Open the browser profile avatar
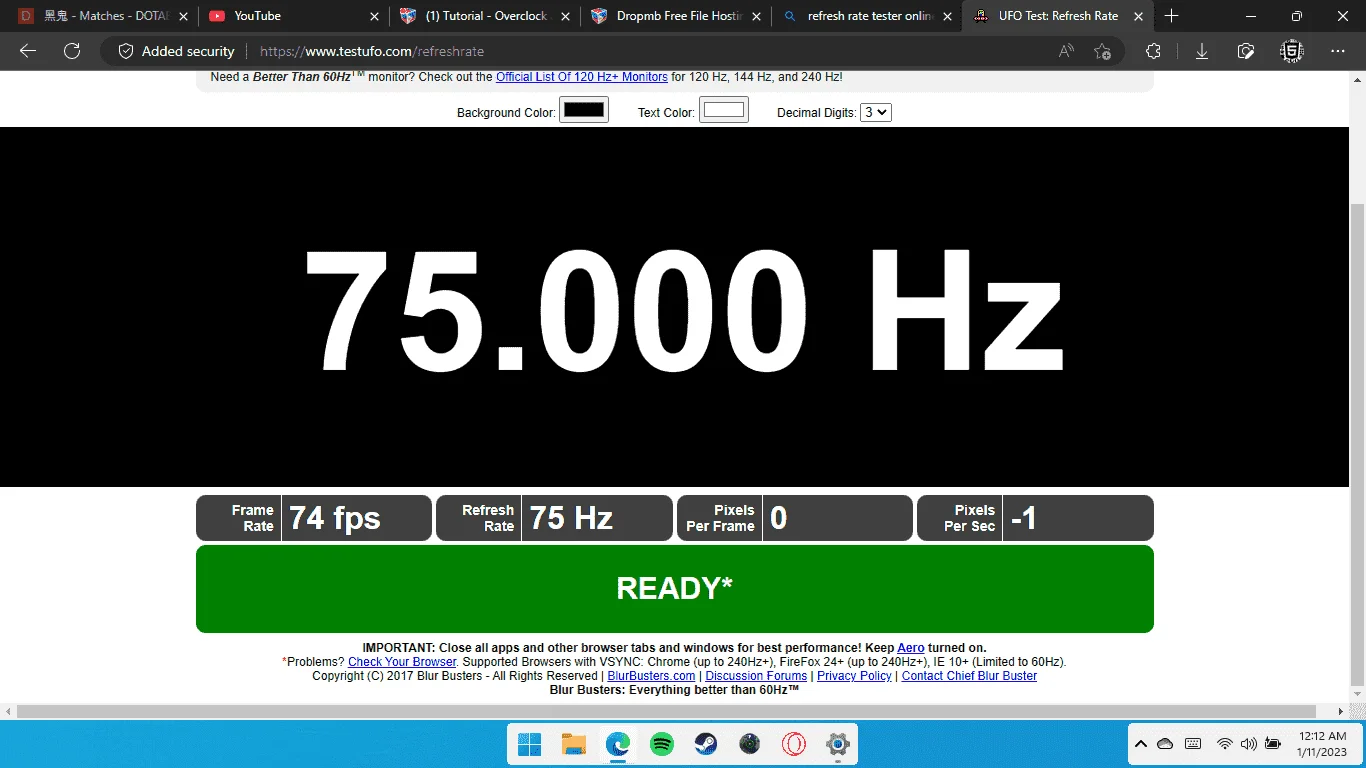 [1293, 51]
